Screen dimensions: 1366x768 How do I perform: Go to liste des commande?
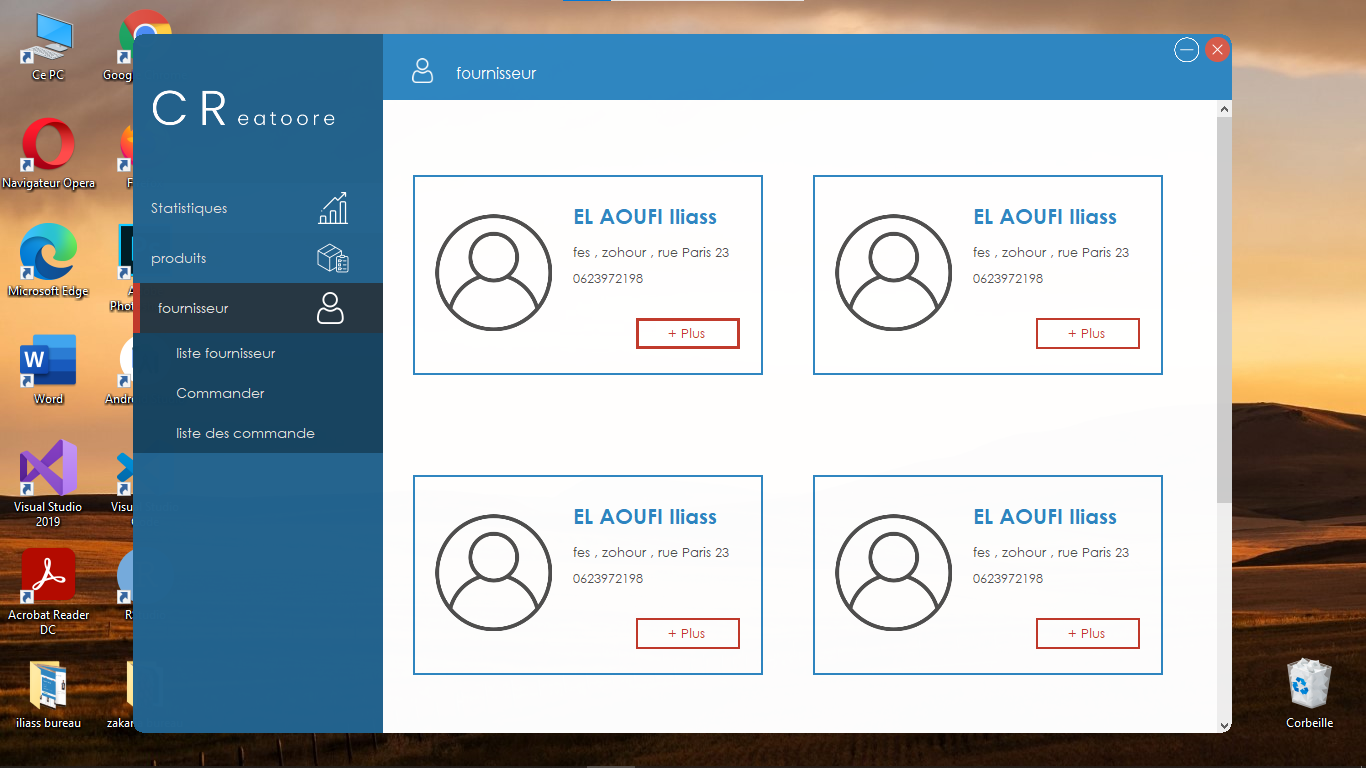click(244, 433)
